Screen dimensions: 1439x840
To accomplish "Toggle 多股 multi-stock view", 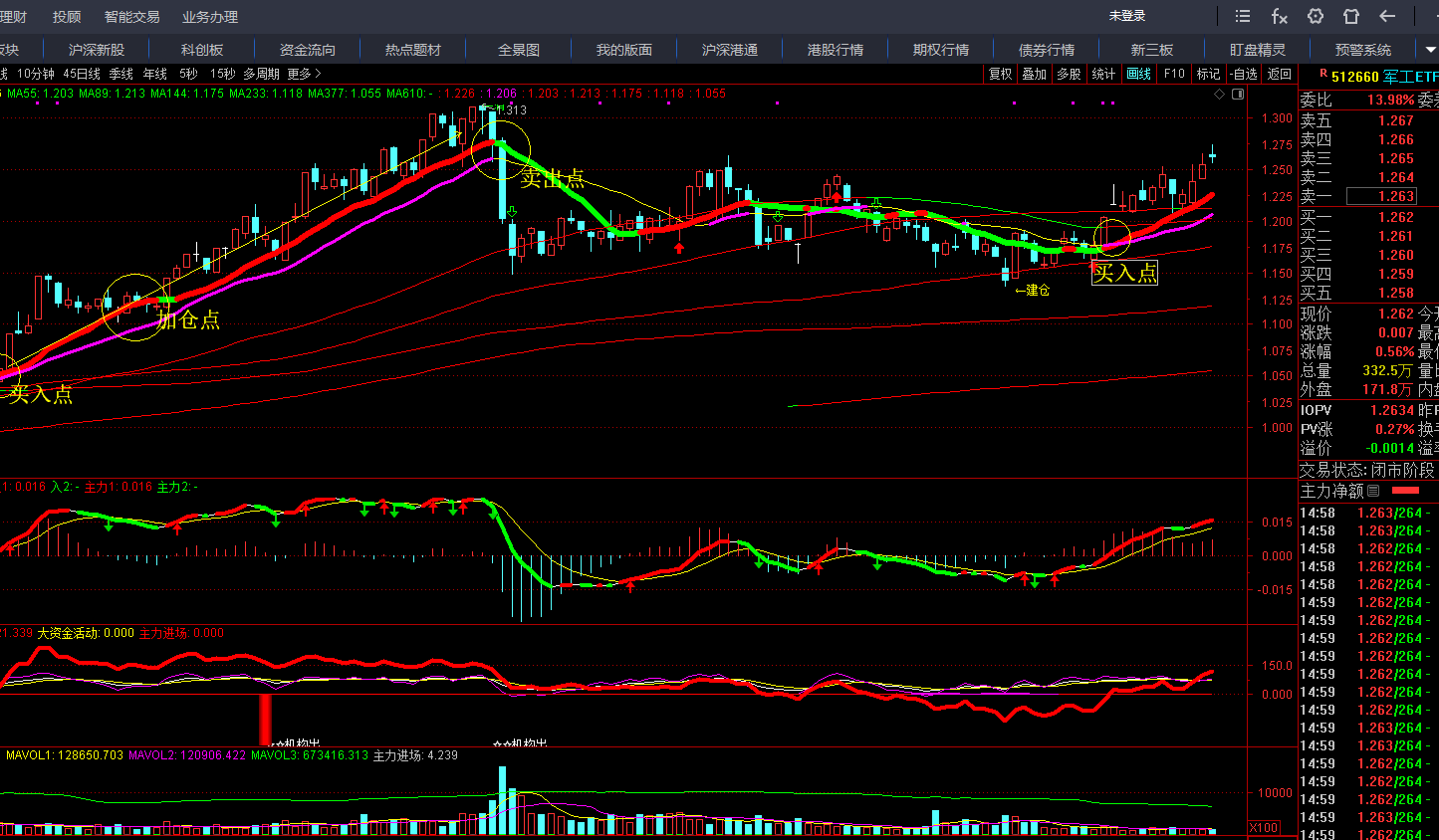I will click(x=1069, y=74).
